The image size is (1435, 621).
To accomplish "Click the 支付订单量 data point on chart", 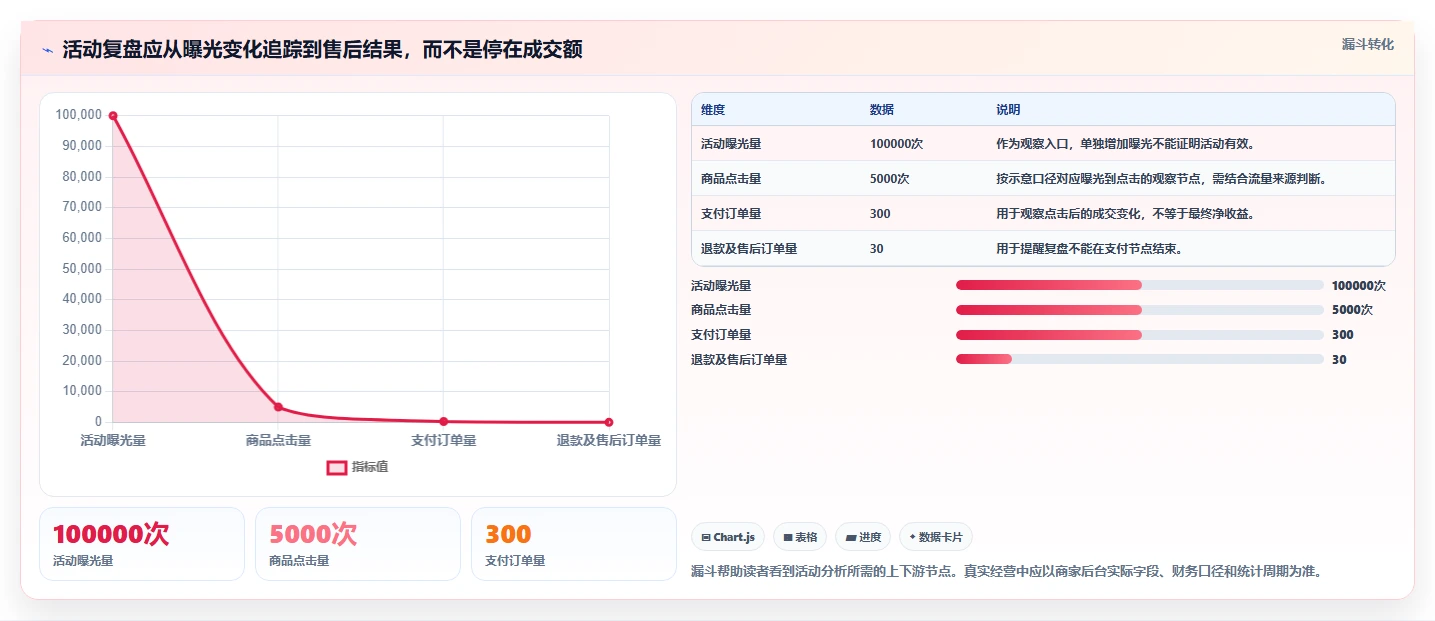I will click(443, 421).
